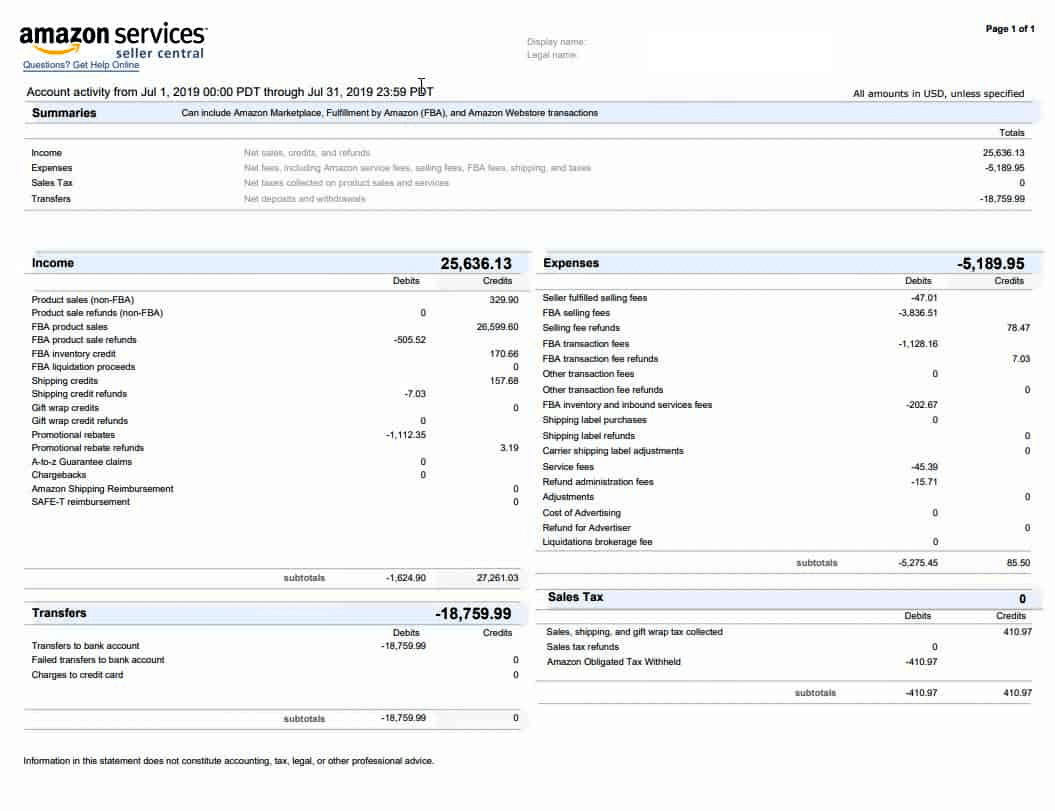Click the Transfers to bank account row label

tap(85, 645)
